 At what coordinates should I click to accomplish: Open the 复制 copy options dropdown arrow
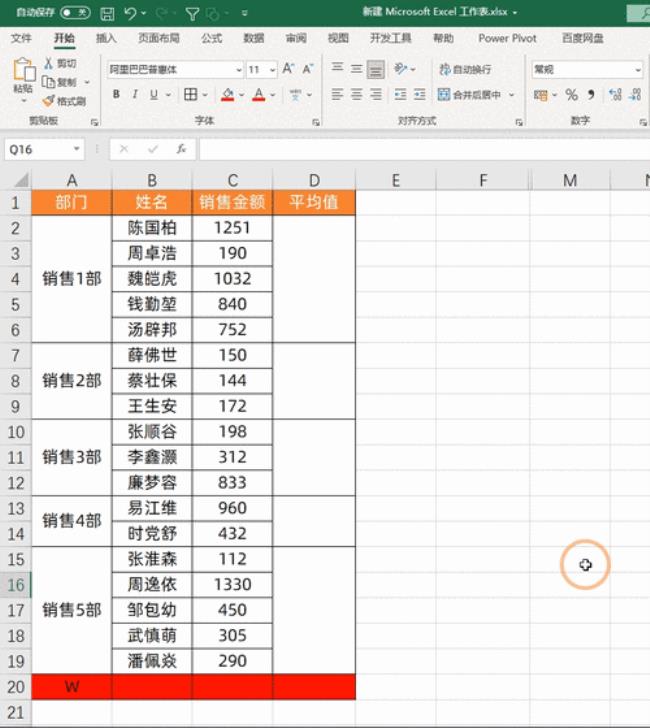click(x=87, y=82)
